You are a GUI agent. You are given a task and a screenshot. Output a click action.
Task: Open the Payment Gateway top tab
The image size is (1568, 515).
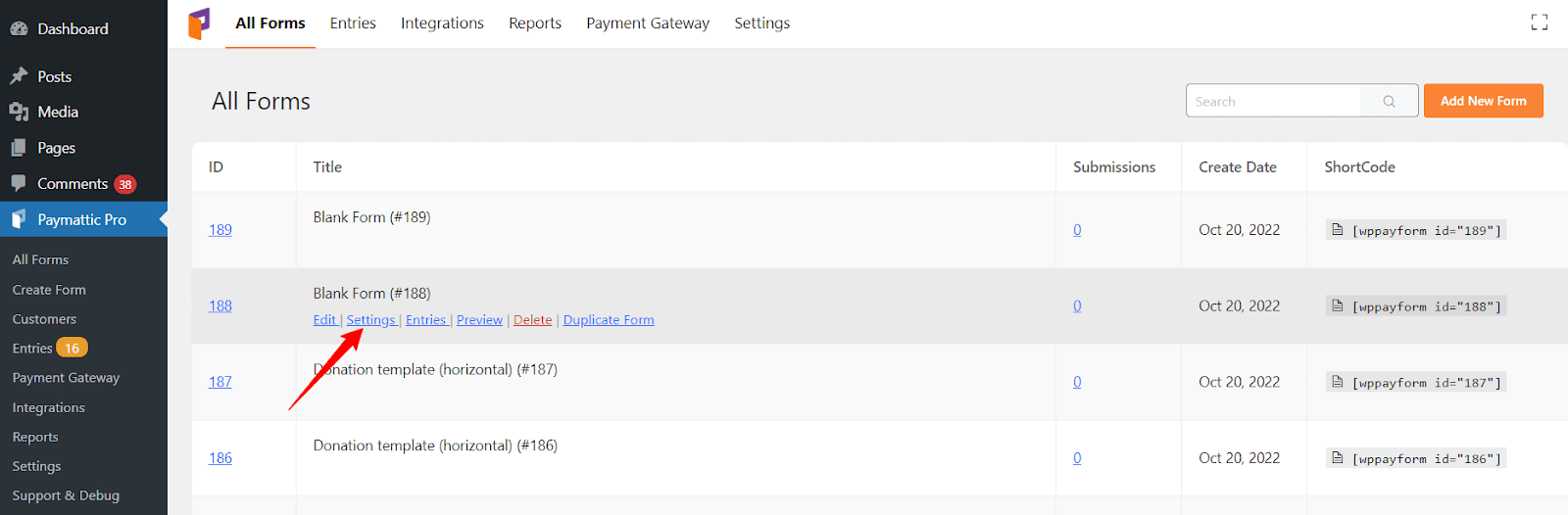648,23
